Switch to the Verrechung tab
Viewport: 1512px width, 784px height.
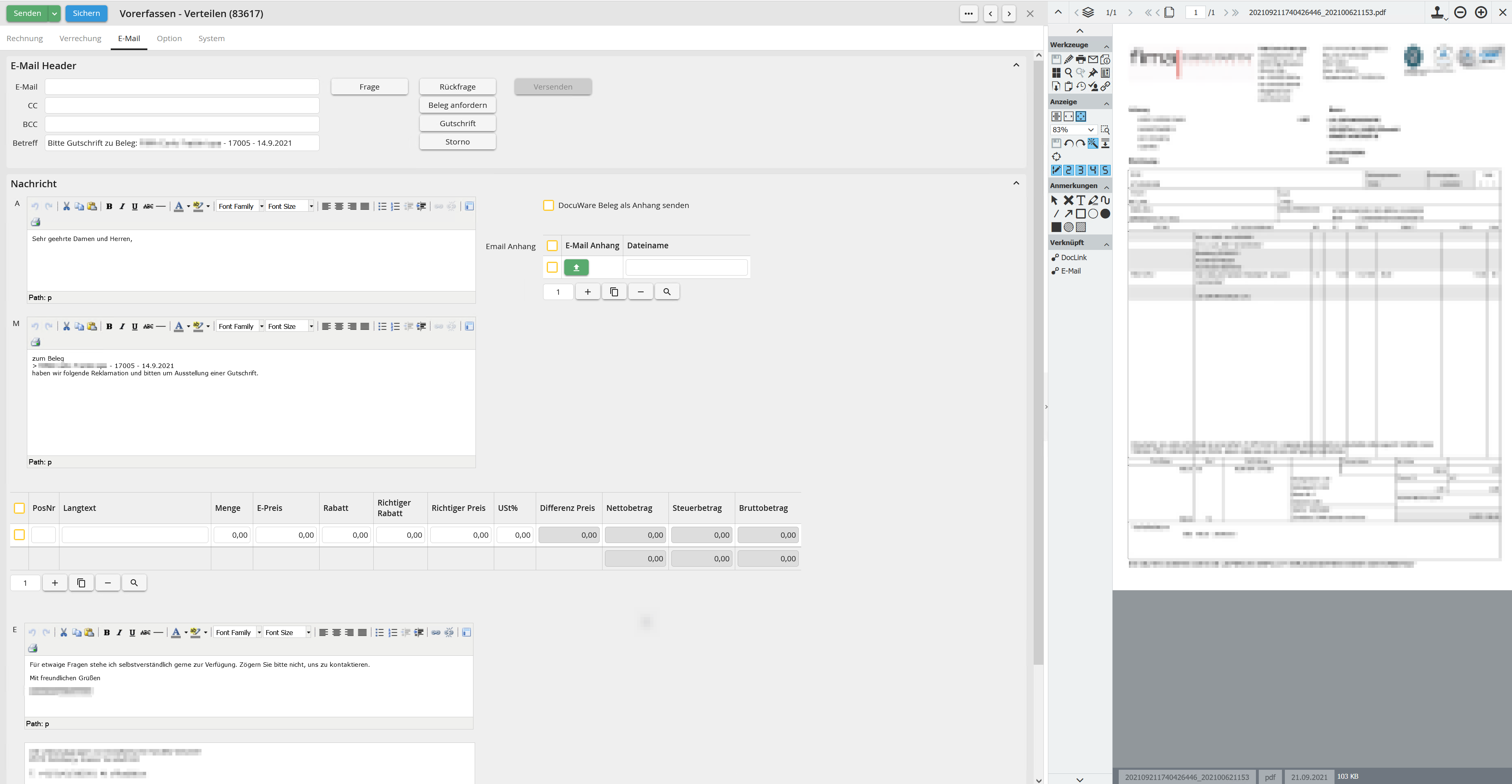(x=81, y=38)
